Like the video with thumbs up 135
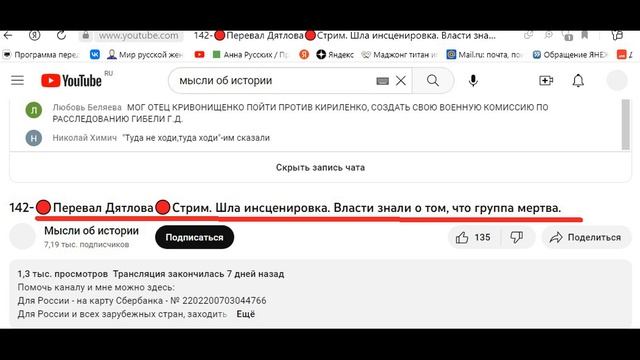640x360 pixels. pos(474,237)
